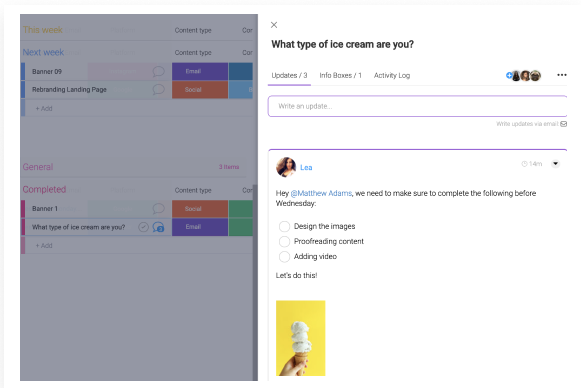The width and height of the screenshot is (581, 388).
Task: Check the Design the images item
Action: click(284, 226)
